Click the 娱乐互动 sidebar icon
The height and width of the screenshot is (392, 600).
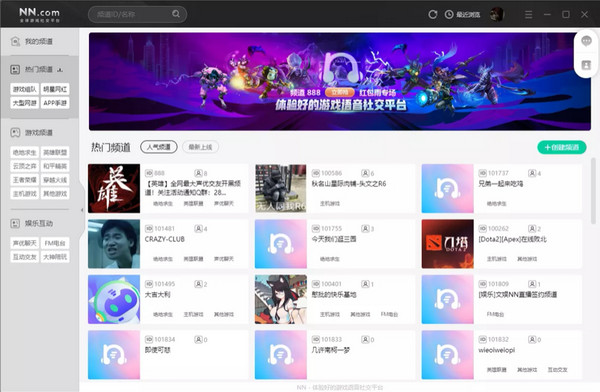[x=15, y=223]
